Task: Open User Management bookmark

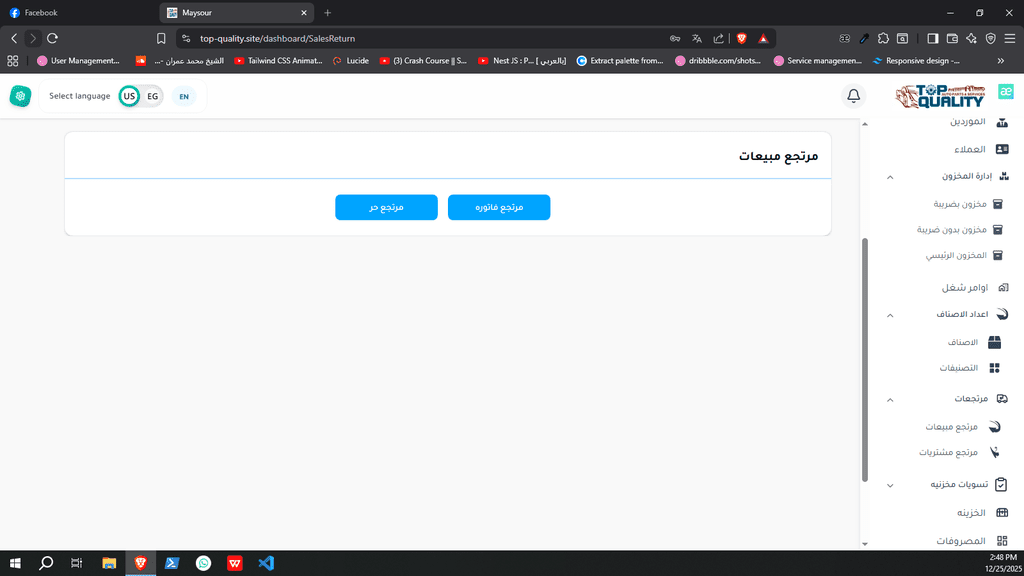Action: (x=78, y=61)
